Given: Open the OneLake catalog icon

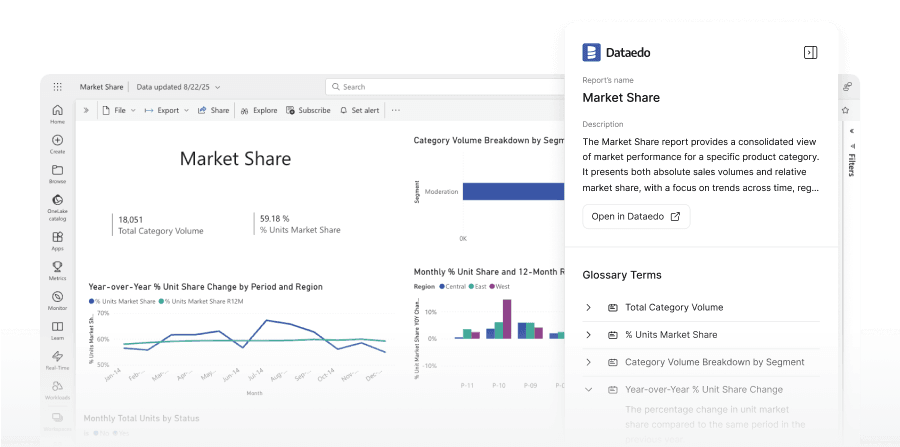Looking at the screenshot, I should [57, 201].
